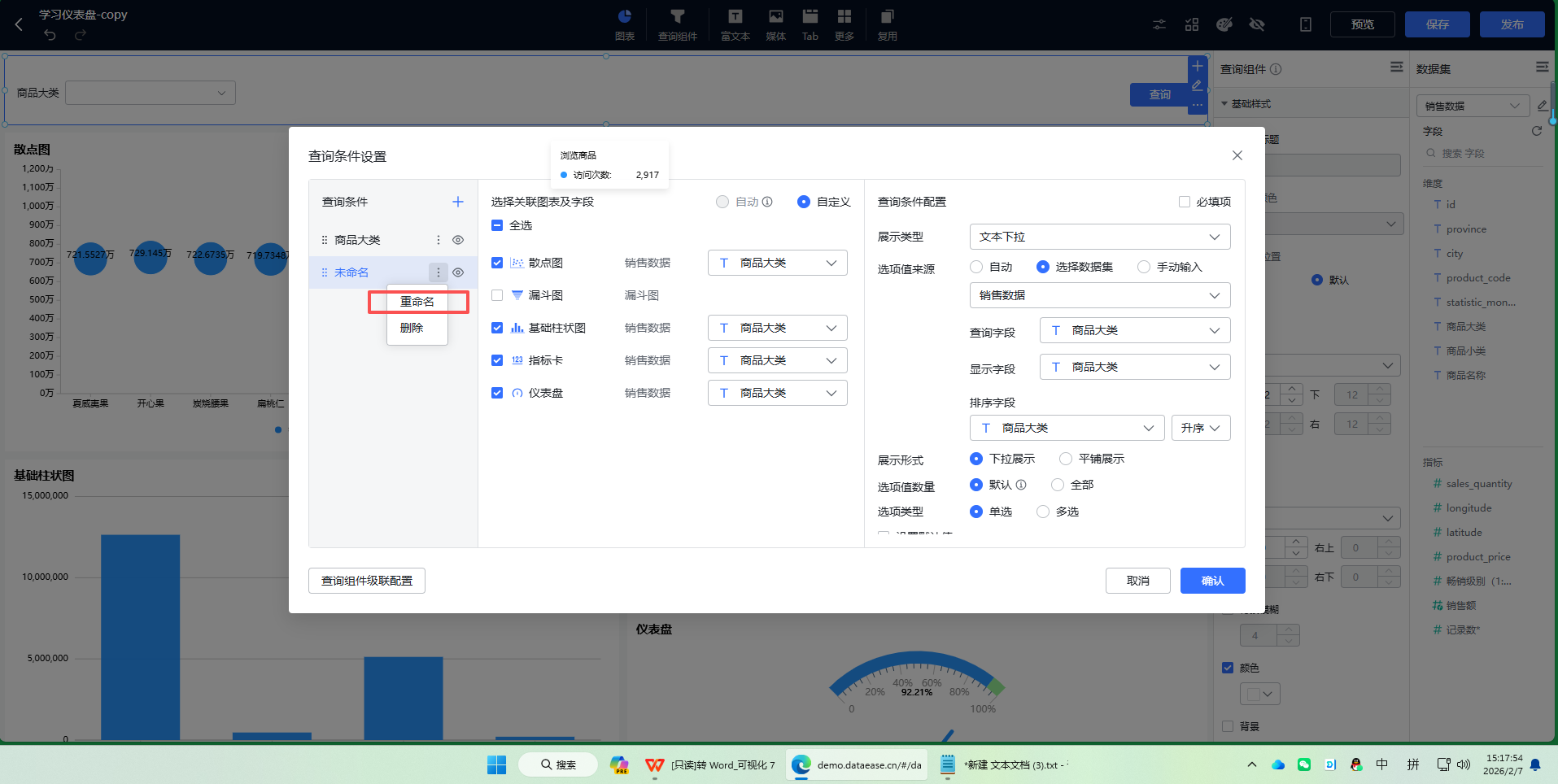This screenshot has height=784, width=1558.
Task: Open the 图表 chart component menu
Action: 625,24
